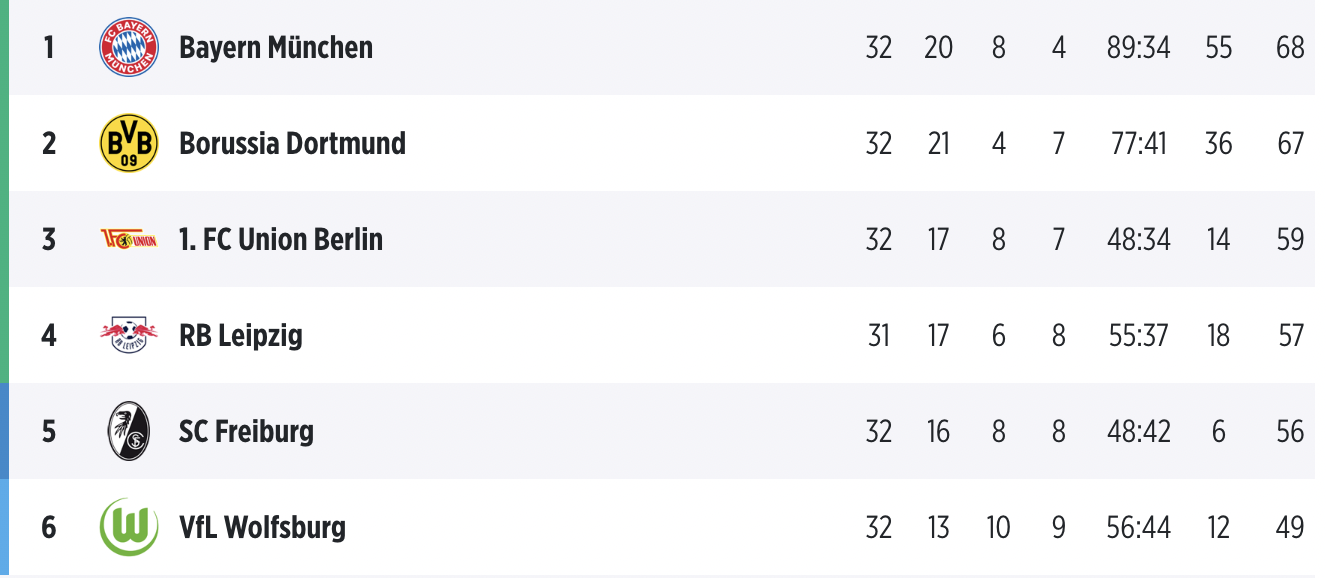Image resolution: width=1326 pixels, height=578 pixels.
Task: Click Bayern München's 68 points value
Action: point(1290,47)
